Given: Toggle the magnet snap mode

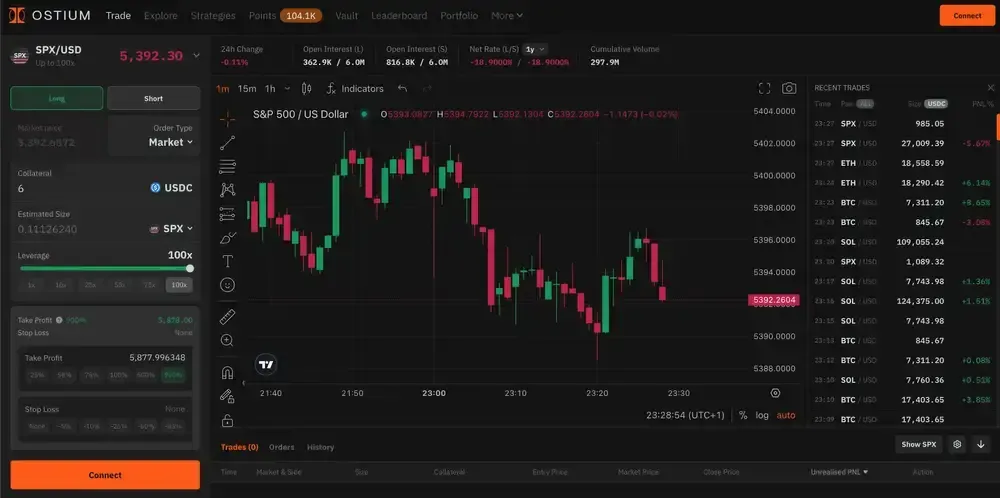Looking at the screenshot, I should [x=228, y=372].
